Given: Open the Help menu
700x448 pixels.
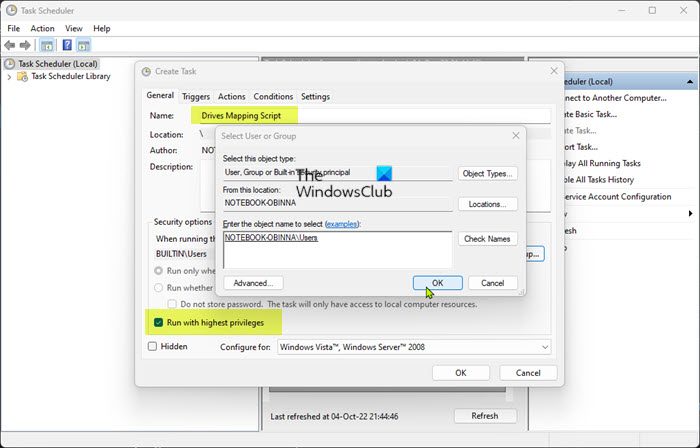Looking at the screenshot, I should pyautogui.click(x=101, y=29).
